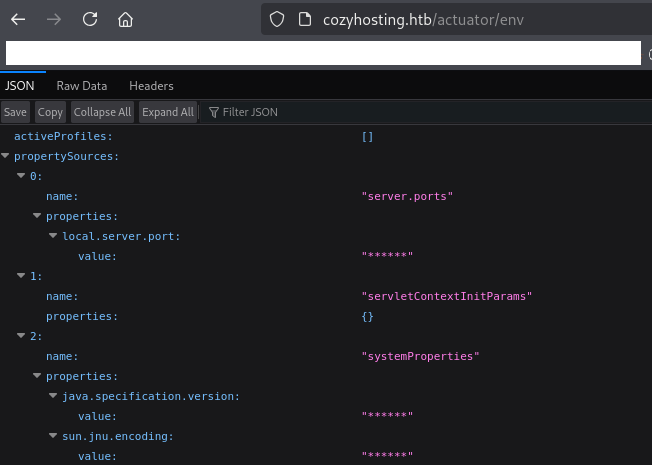The height and width of the screenshot is (465, 652).
Task: Collapse the java.specification.version node
Action: [x=54, y=396]
